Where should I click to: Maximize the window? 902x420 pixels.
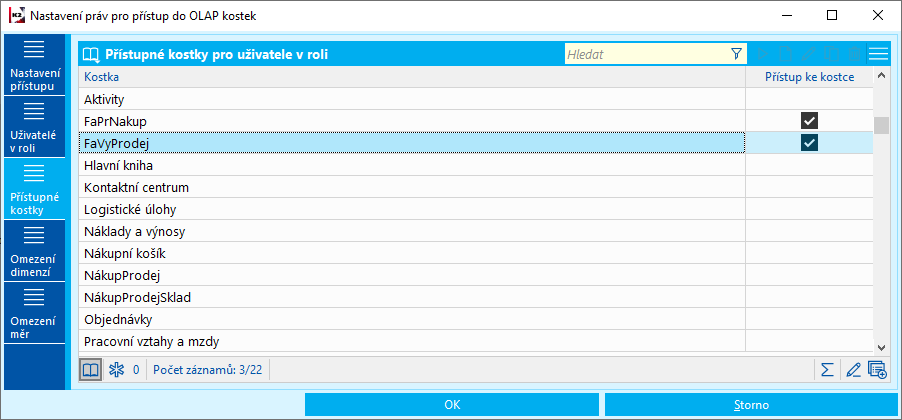[x=832, y=16]
